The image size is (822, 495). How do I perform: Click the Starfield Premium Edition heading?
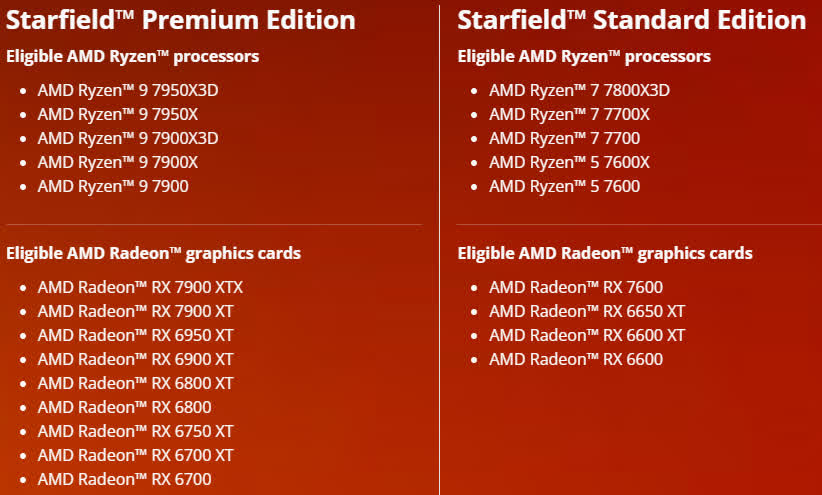180,20
